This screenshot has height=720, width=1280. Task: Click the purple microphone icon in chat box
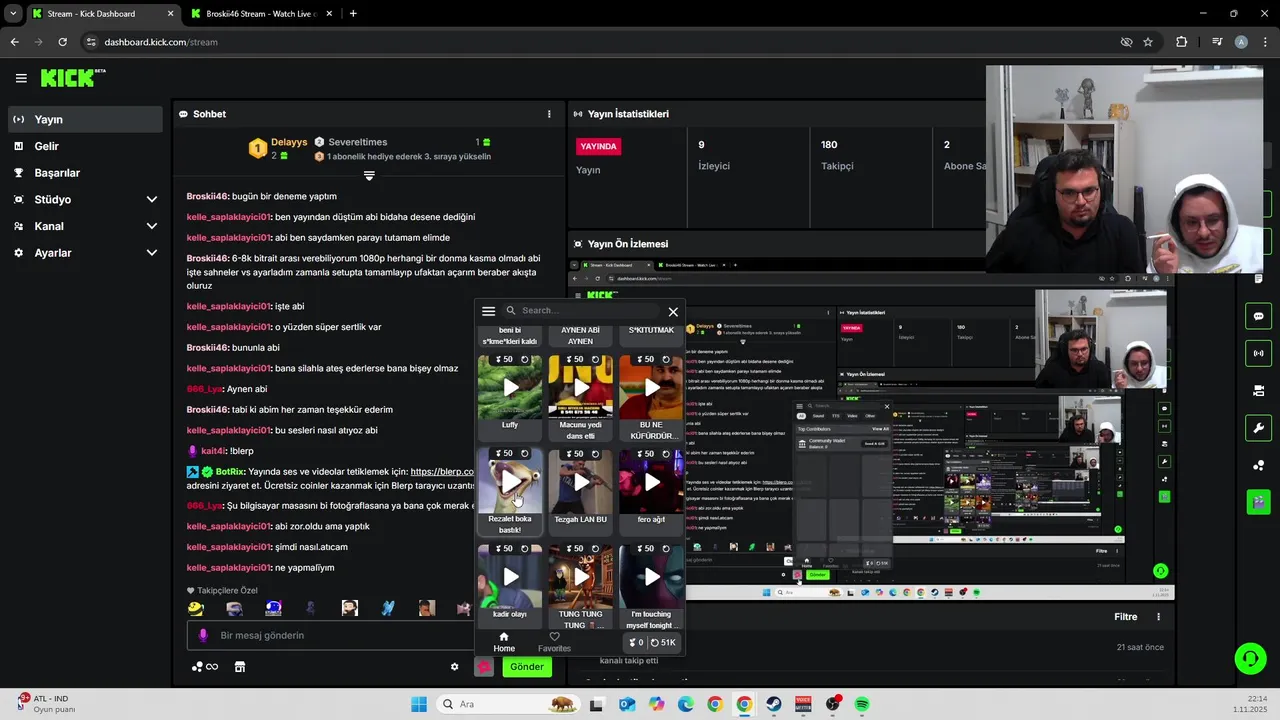(x=203, y=635)
